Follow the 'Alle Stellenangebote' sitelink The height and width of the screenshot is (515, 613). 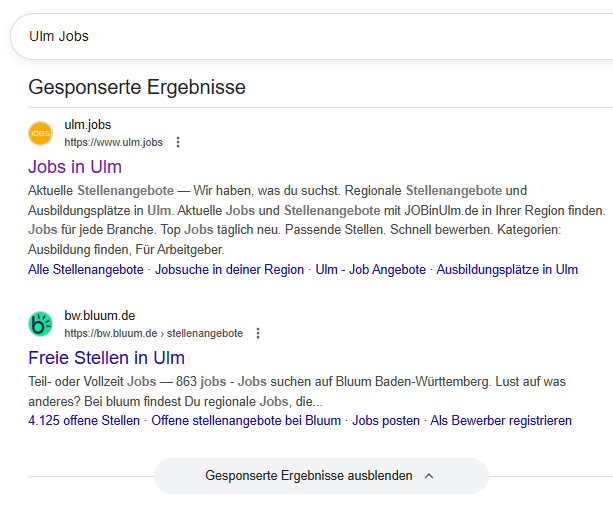[x=86, y=270]
